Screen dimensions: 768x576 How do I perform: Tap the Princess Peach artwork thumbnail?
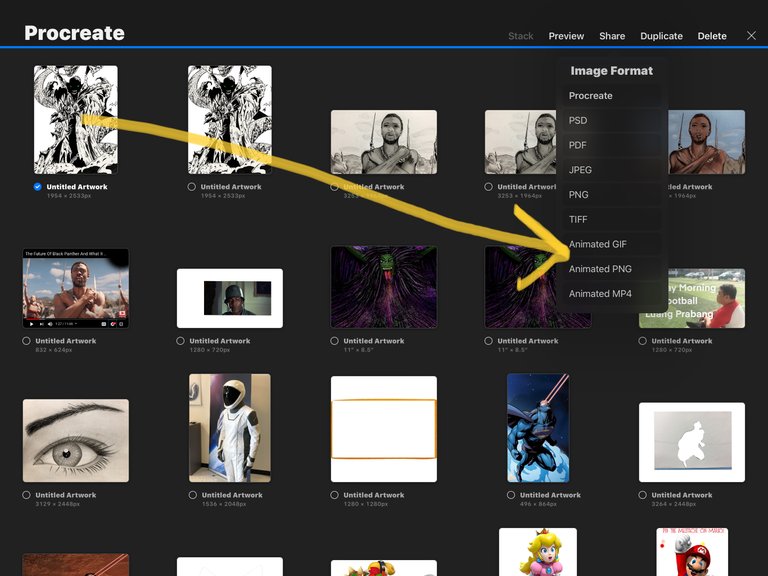tap(538, 552)
